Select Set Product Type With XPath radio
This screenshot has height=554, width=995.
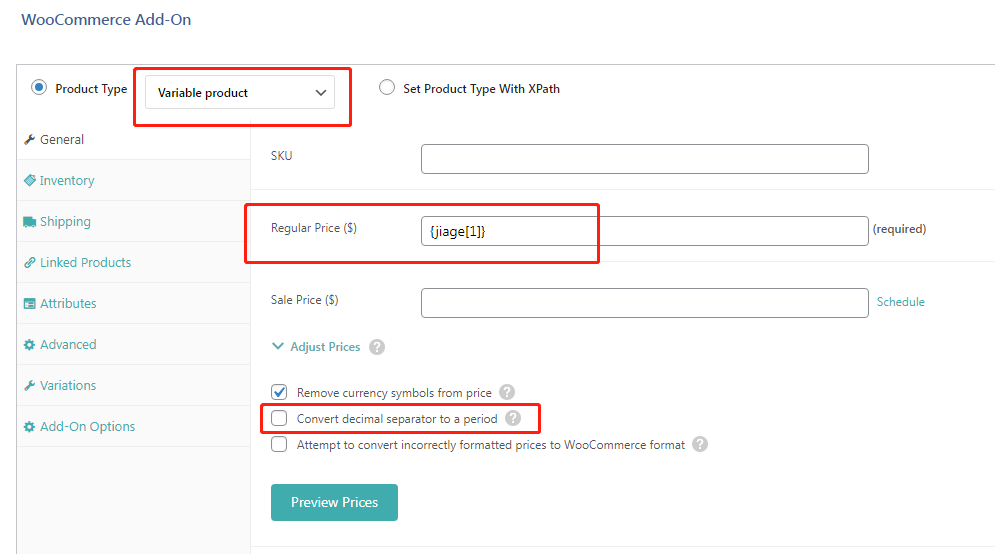click(x=387, y=88)
